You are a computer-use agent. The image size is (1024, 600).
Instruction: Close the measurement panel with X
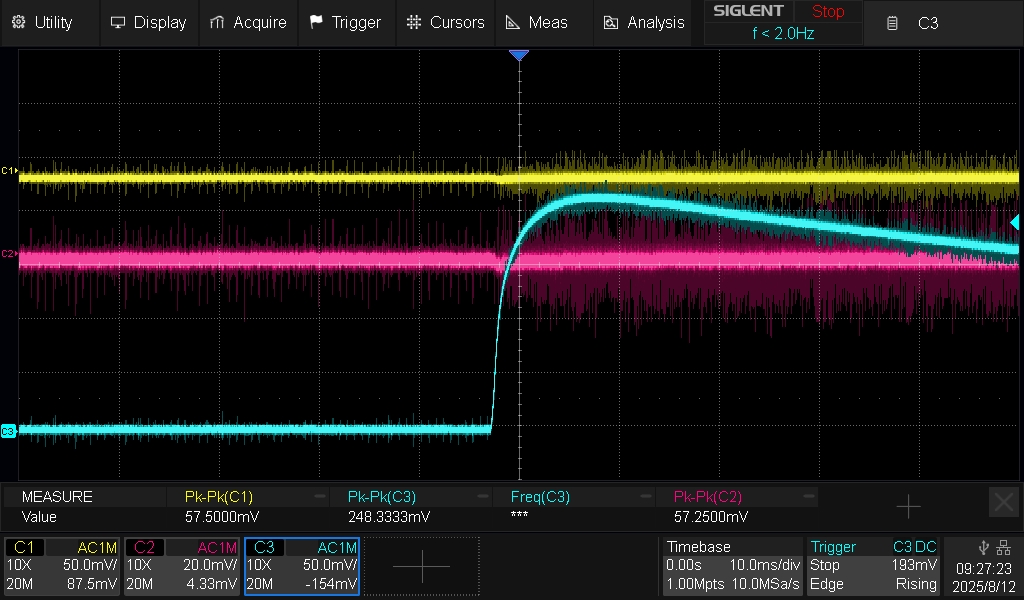tap(1003, 502)
